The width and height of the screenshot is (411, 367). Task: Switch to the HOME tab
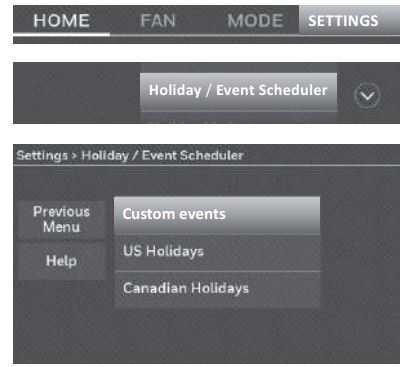pos(61,21)
